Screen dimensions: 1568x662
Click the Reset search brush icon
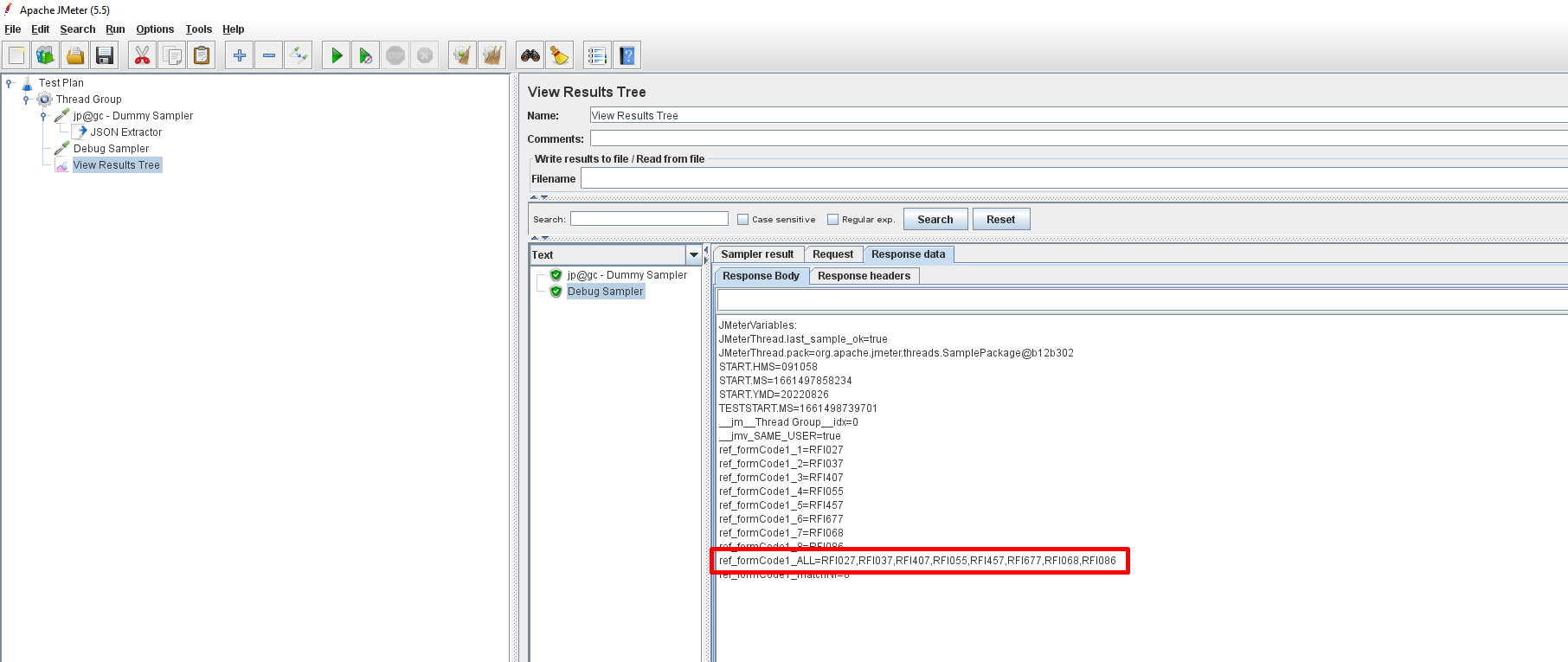pos(559,55)
